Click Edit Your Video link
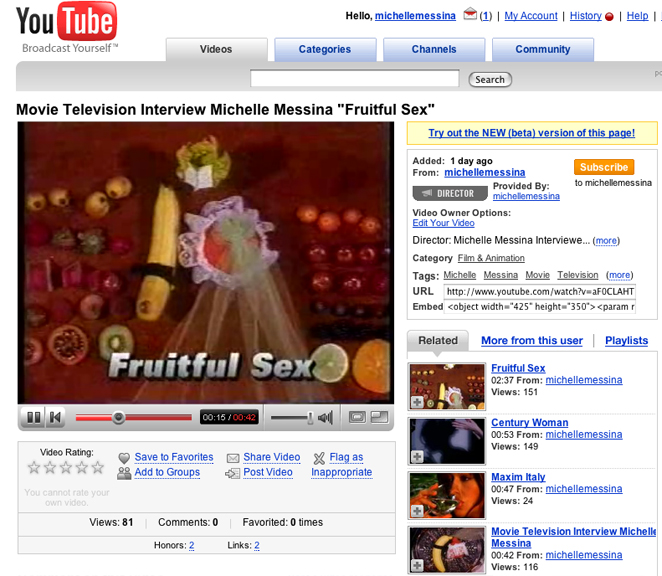This screenshot has width=662, height=576. (443, 223)
